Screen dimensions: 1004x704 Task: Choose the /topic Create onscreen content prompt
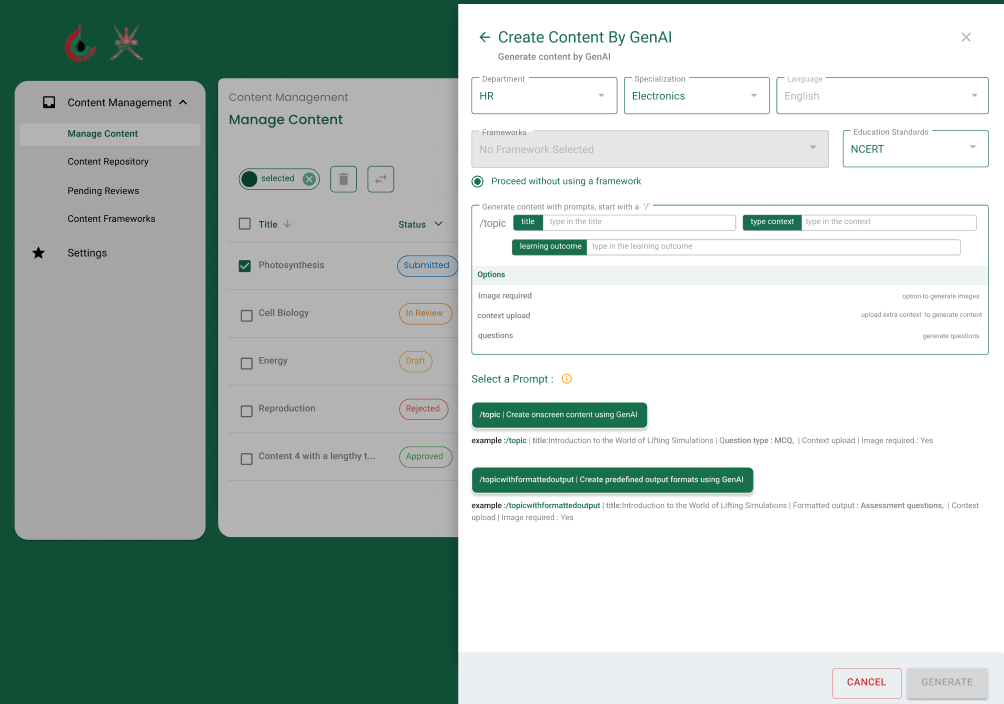click(559, 415)
